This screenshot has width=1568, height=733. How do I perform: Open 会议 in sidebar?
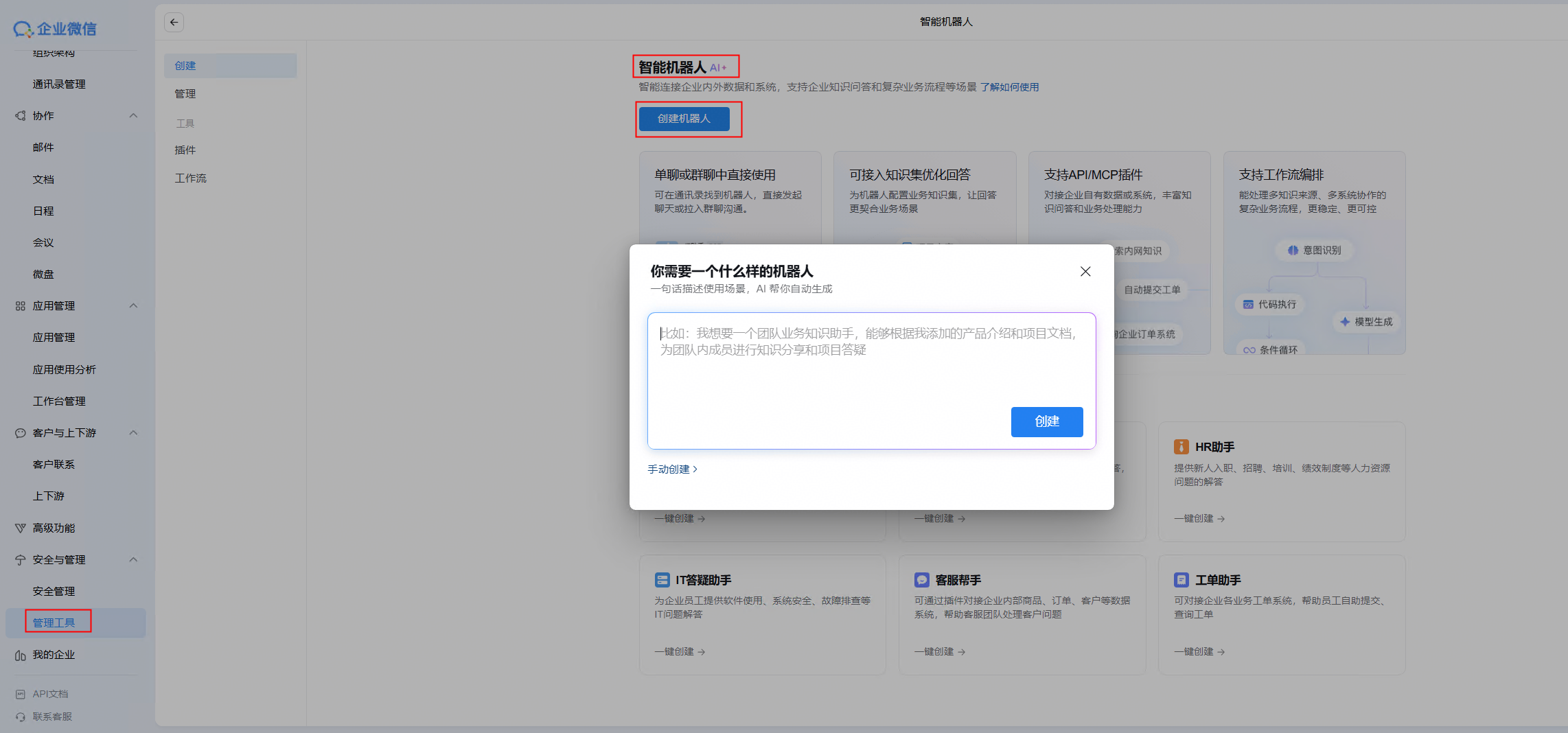point(43,243)
